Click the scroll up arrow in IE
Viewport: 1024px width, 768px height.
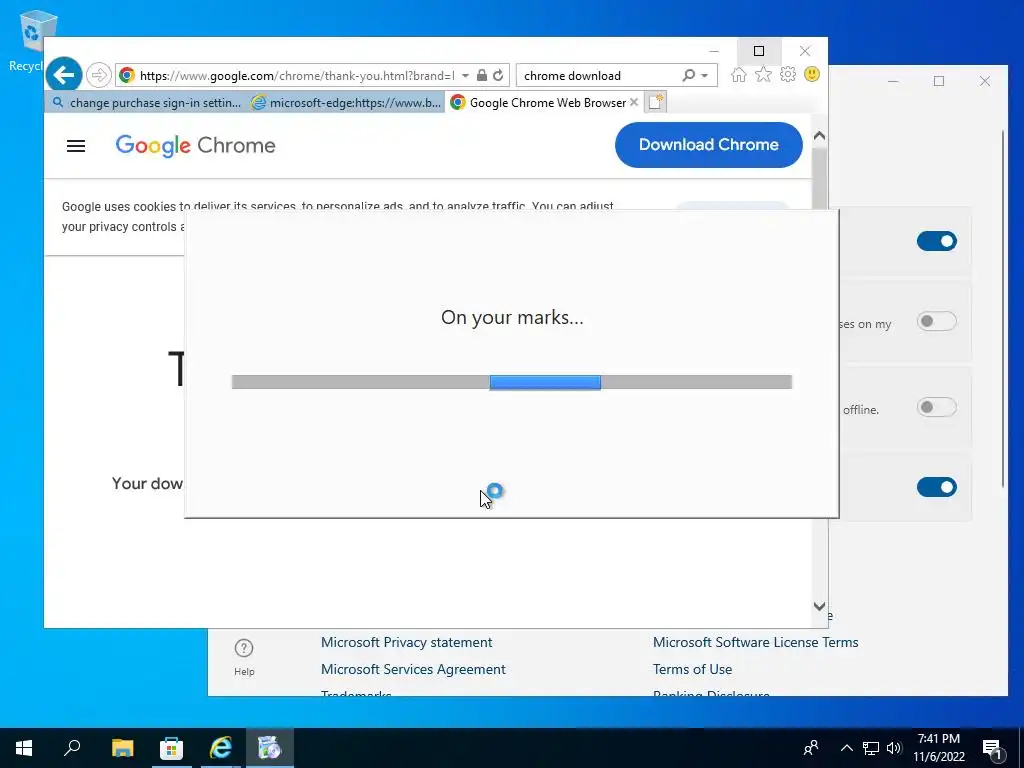[819, 136]
